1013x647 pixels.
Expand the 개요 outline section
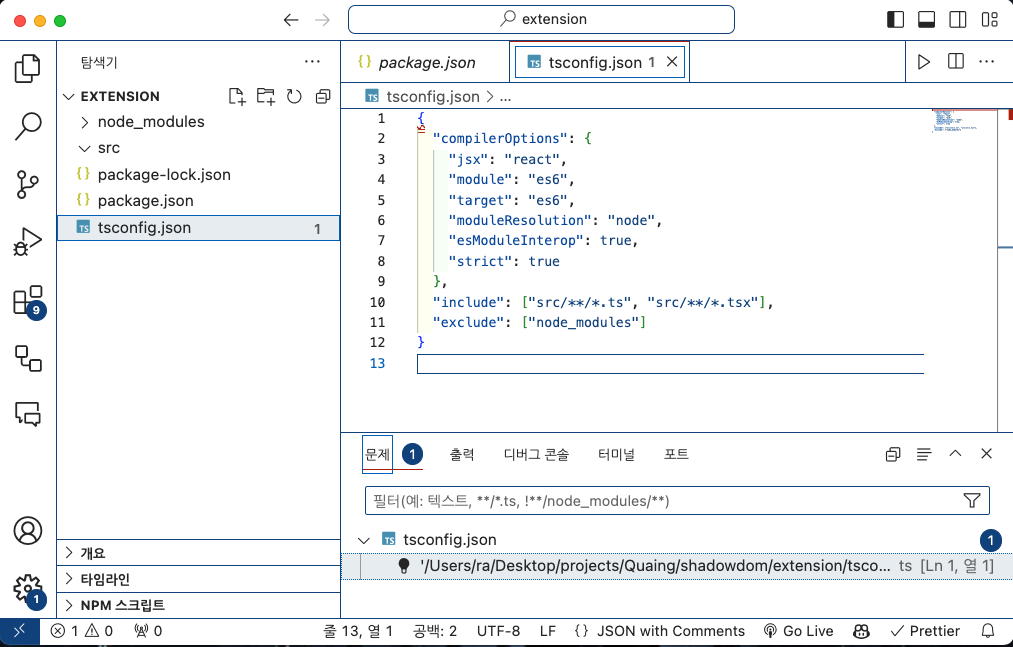[69, 553]
